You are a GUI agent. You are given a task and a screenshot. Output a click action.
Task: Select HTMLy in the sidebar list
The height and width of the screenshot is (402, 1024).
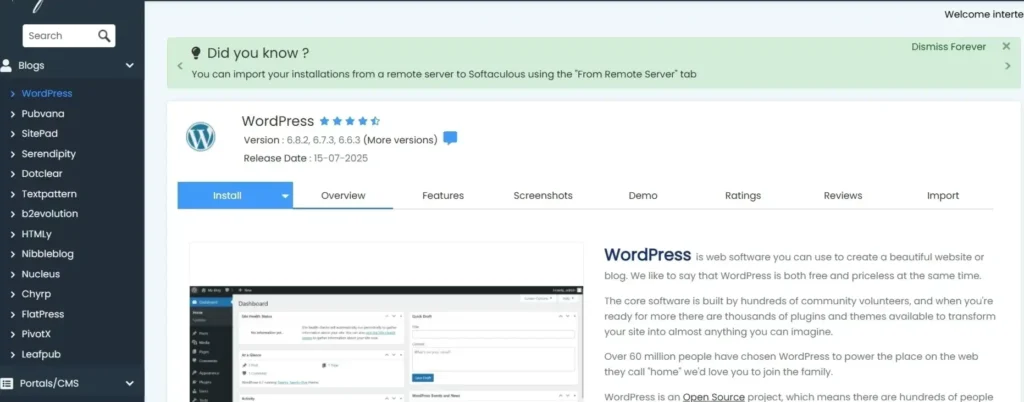[x=36, y=234]
